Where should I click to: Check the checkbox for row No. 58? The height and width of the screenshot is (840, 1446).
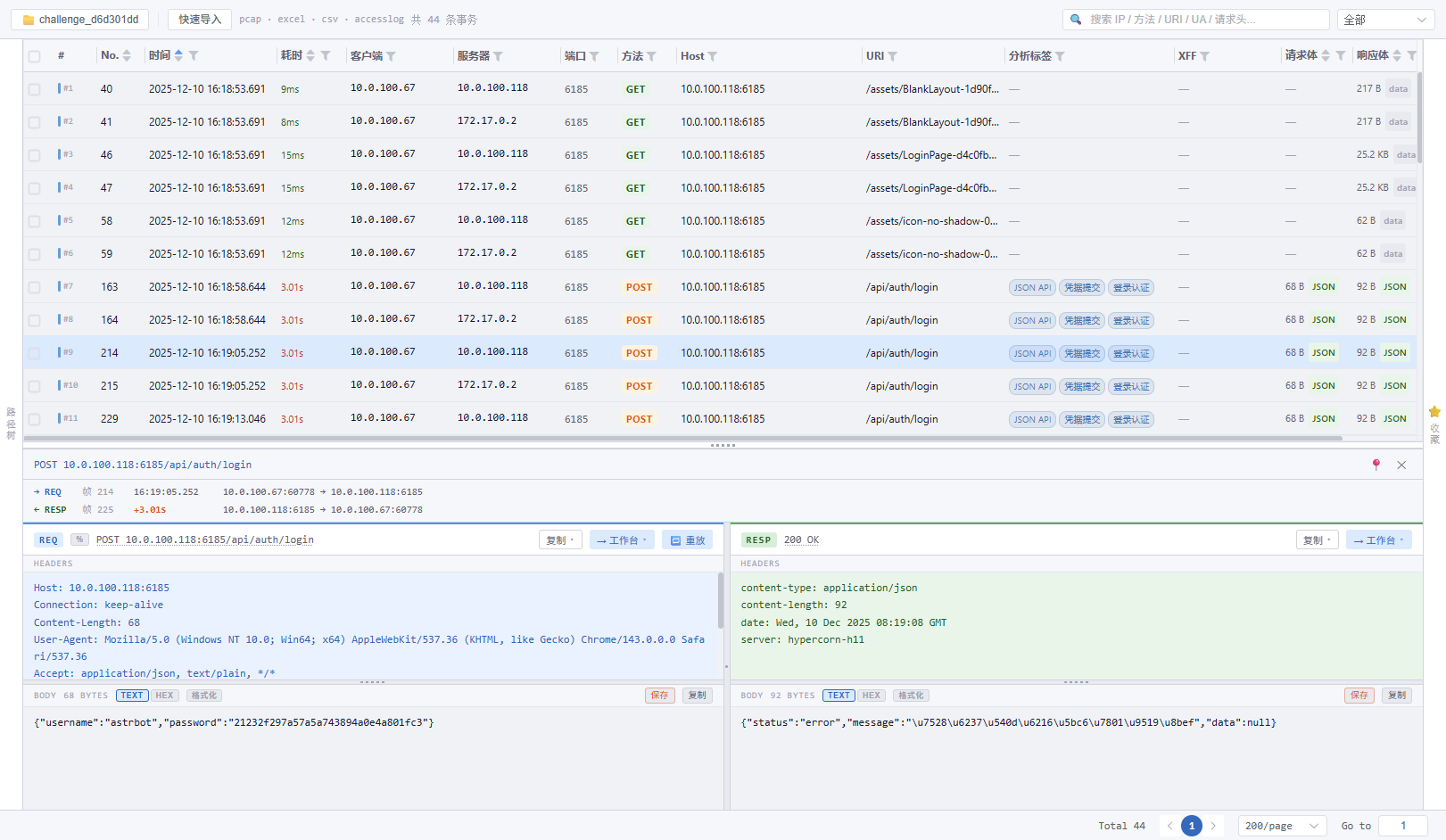(x=34, y=221)
